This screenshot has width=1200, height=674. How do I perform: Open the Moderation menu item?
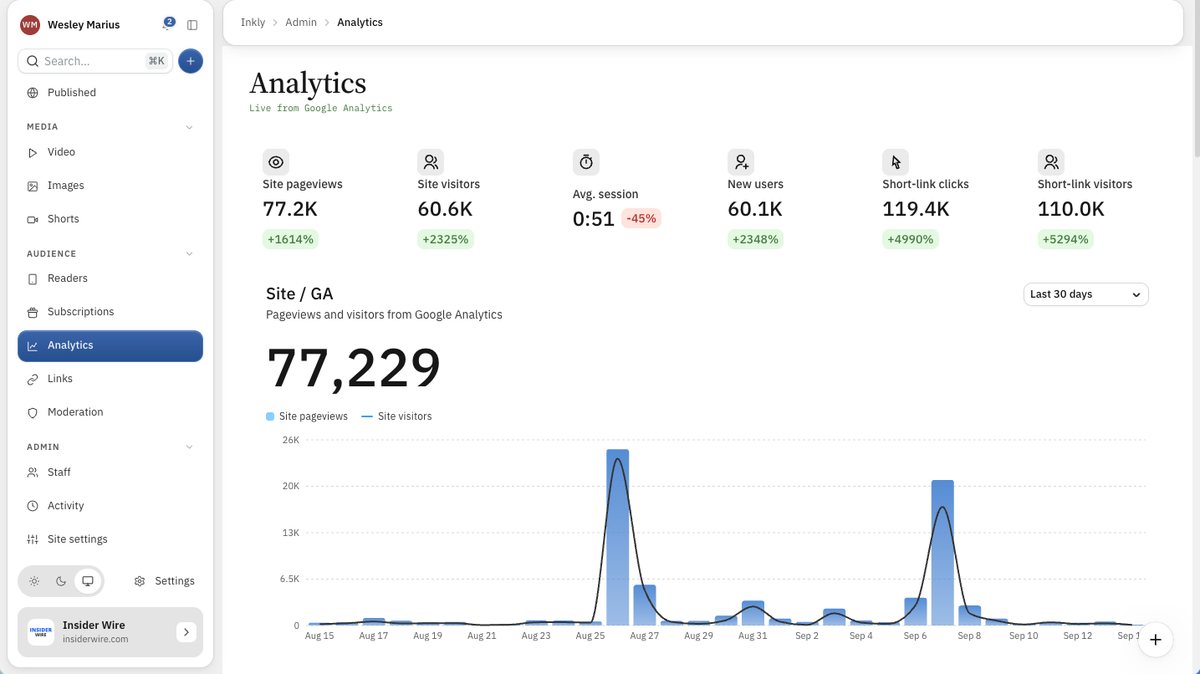point(110,412)
